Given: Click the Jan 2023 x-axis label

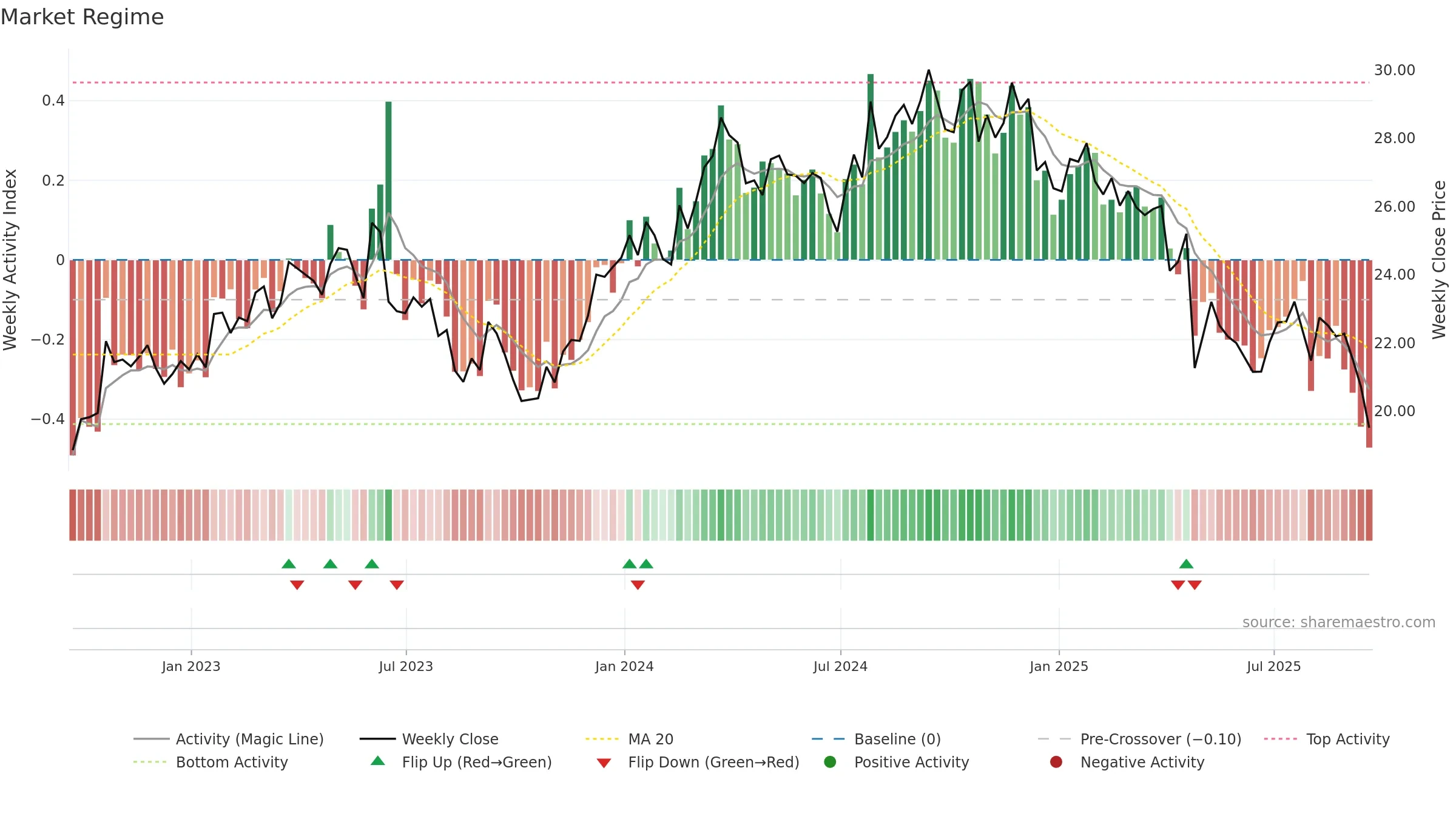Looking at the screenshot, I should point(191,666).
